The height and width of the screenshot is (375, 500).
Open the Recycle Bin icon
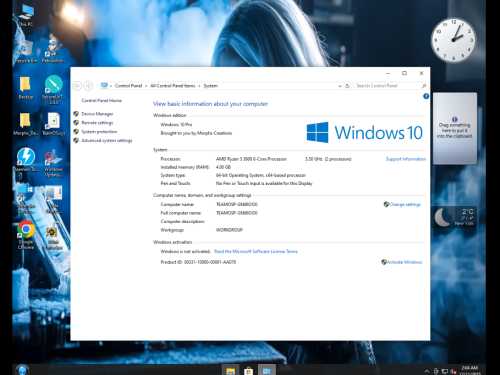(26, 52)
